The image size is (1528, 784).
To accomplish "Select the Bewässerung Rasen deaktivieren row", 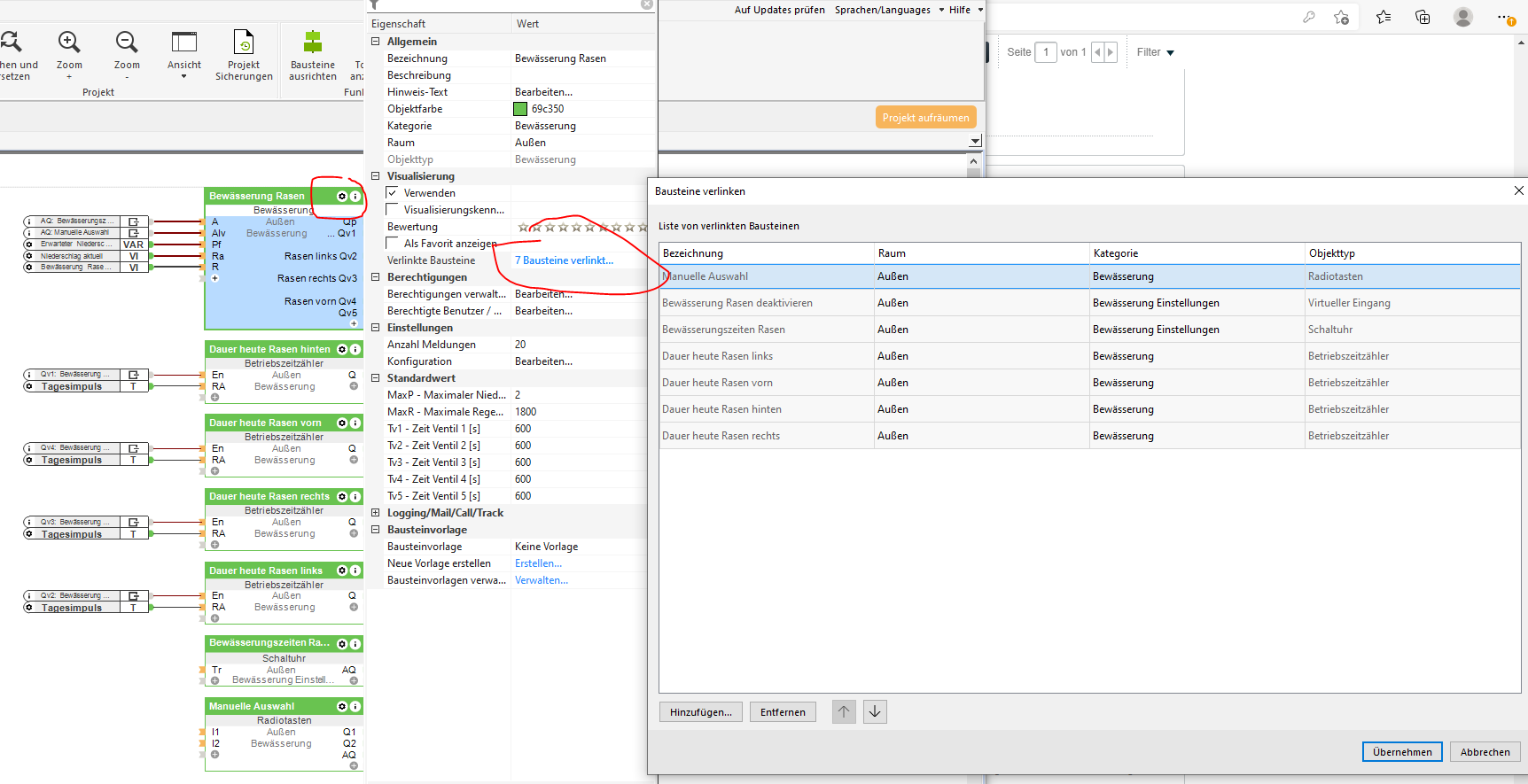I will 1090,303.
